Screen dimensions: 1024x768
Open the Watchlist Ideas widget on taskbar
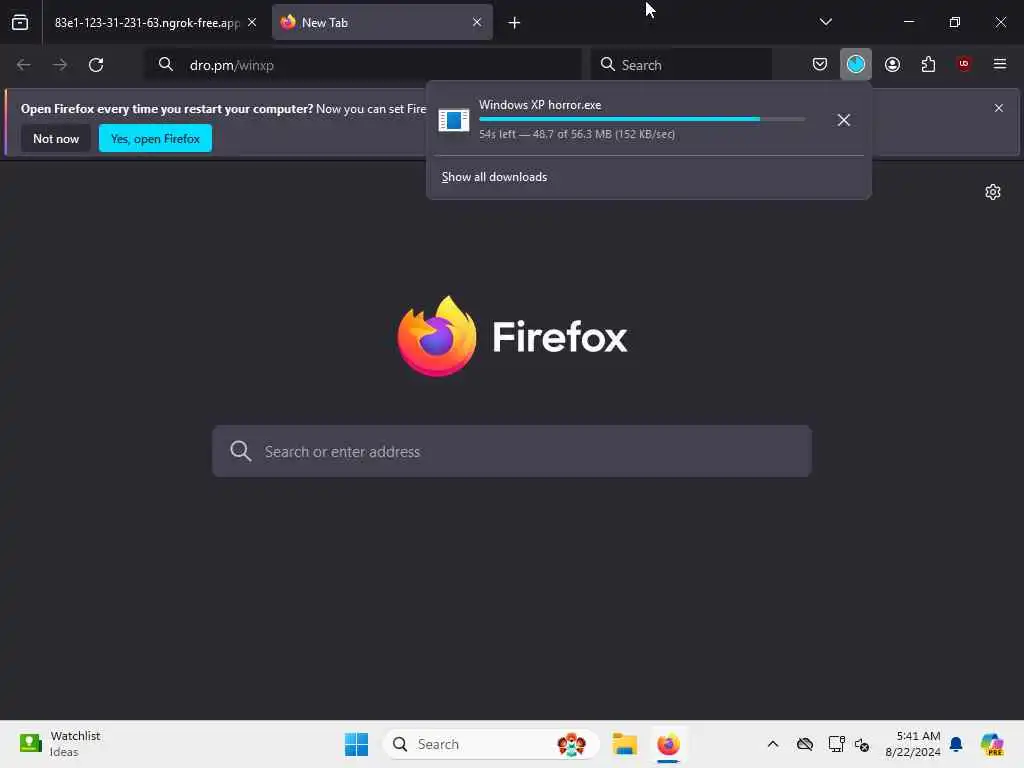coord(60,744)
